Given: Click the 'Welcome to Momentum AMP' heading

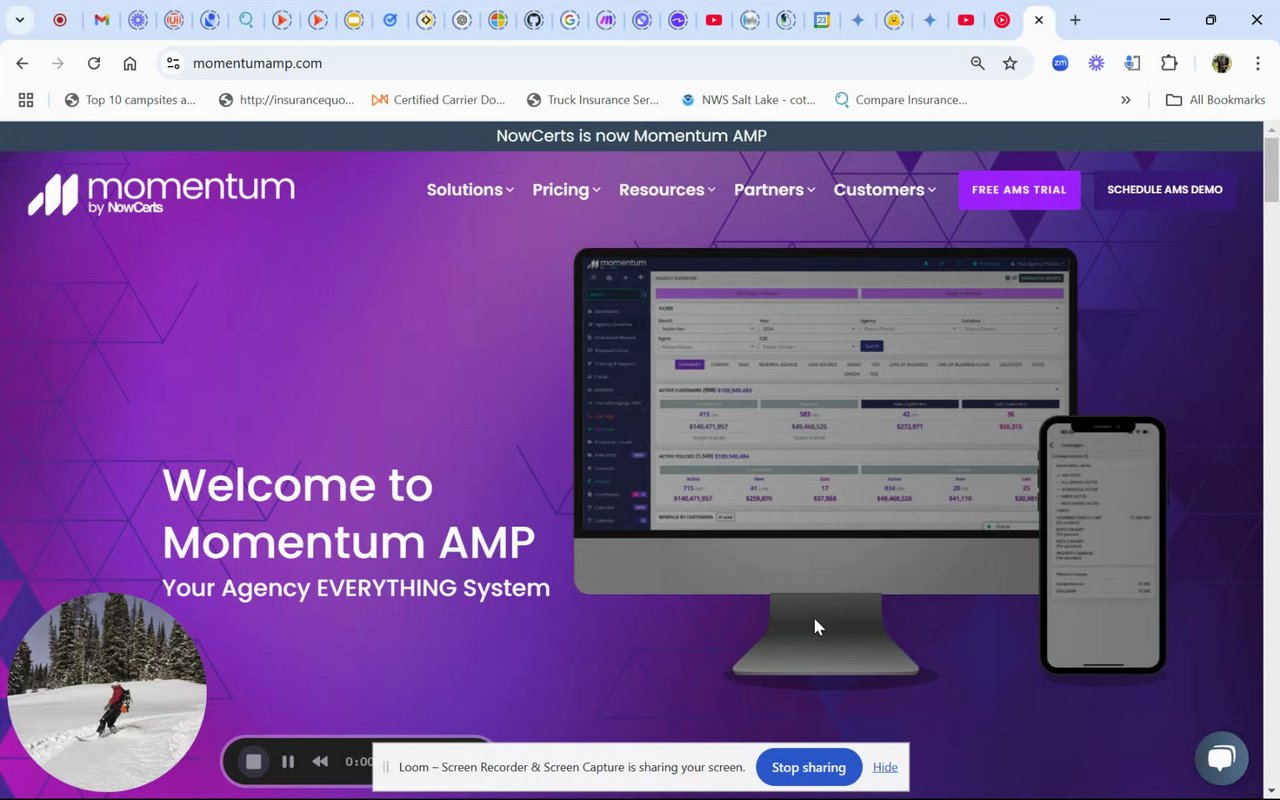Looking at the screenshot, I should pyautogui.click(x=348, y=513).
